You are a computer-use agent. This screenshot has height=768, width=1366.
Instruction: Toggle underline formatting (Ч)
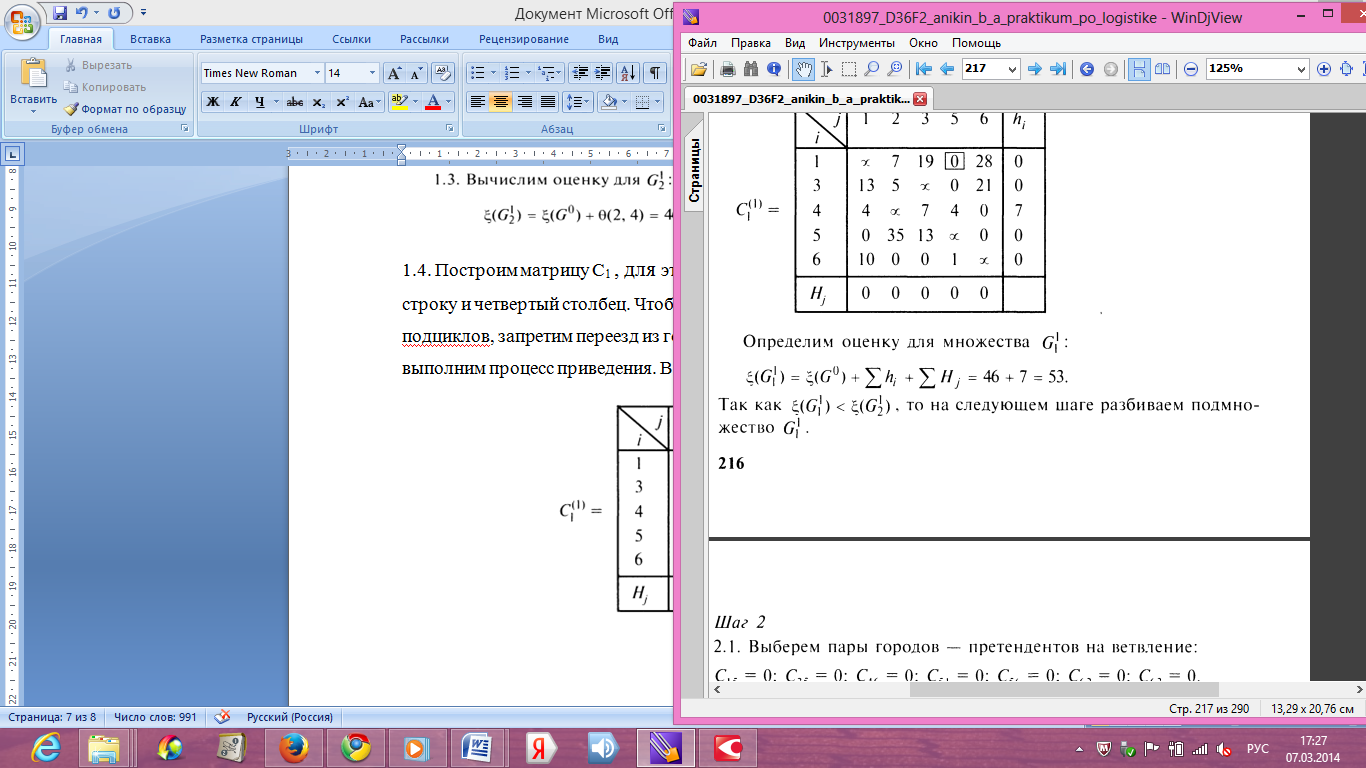[x=259, y=102]
